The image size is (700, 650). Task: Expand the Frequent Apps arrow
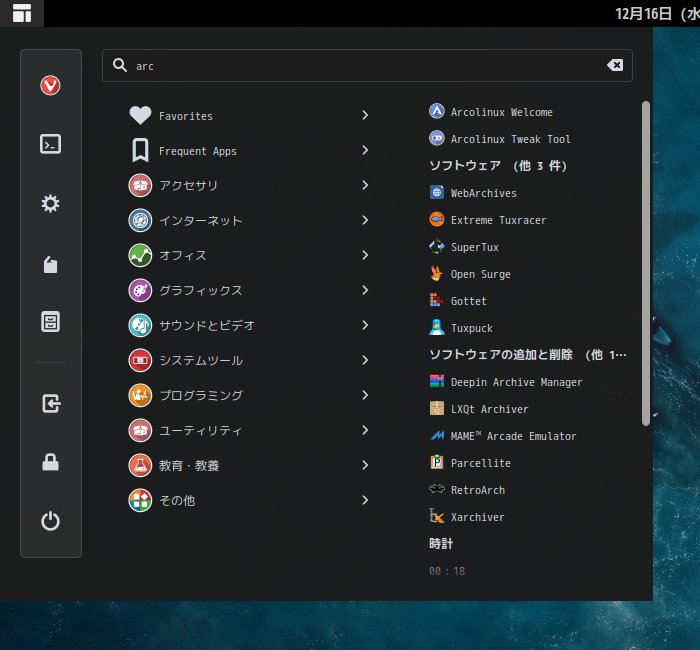click(365, 150)
